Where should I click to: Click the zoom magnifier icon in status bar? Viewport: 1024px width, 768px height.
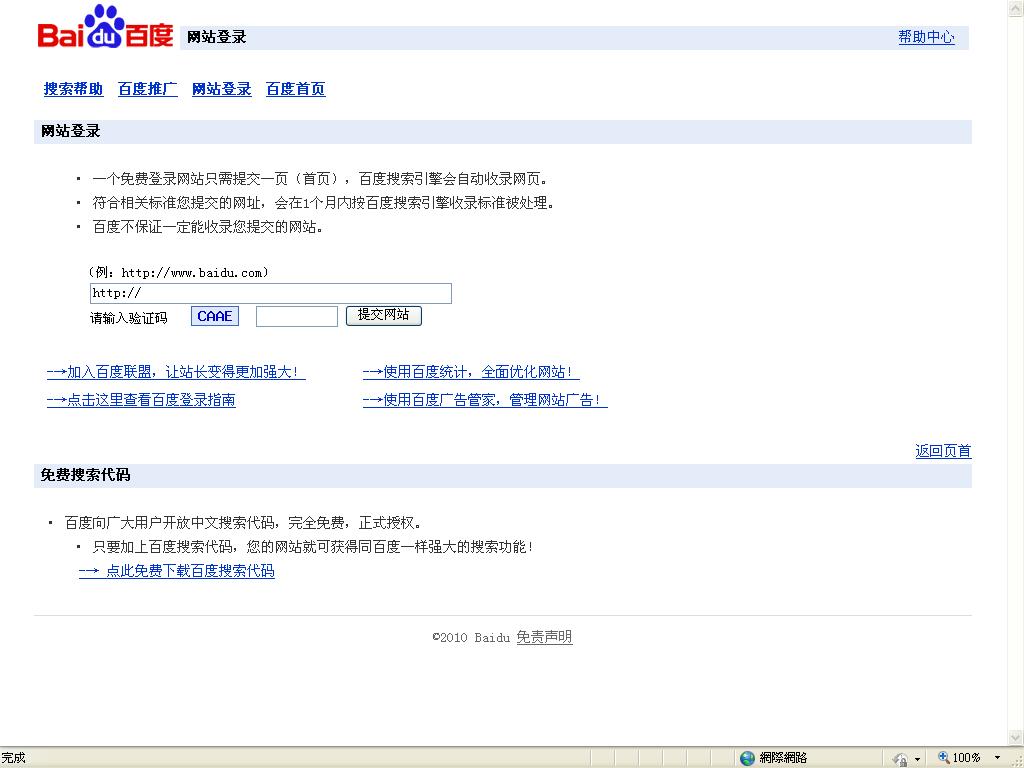pos(943,758)
